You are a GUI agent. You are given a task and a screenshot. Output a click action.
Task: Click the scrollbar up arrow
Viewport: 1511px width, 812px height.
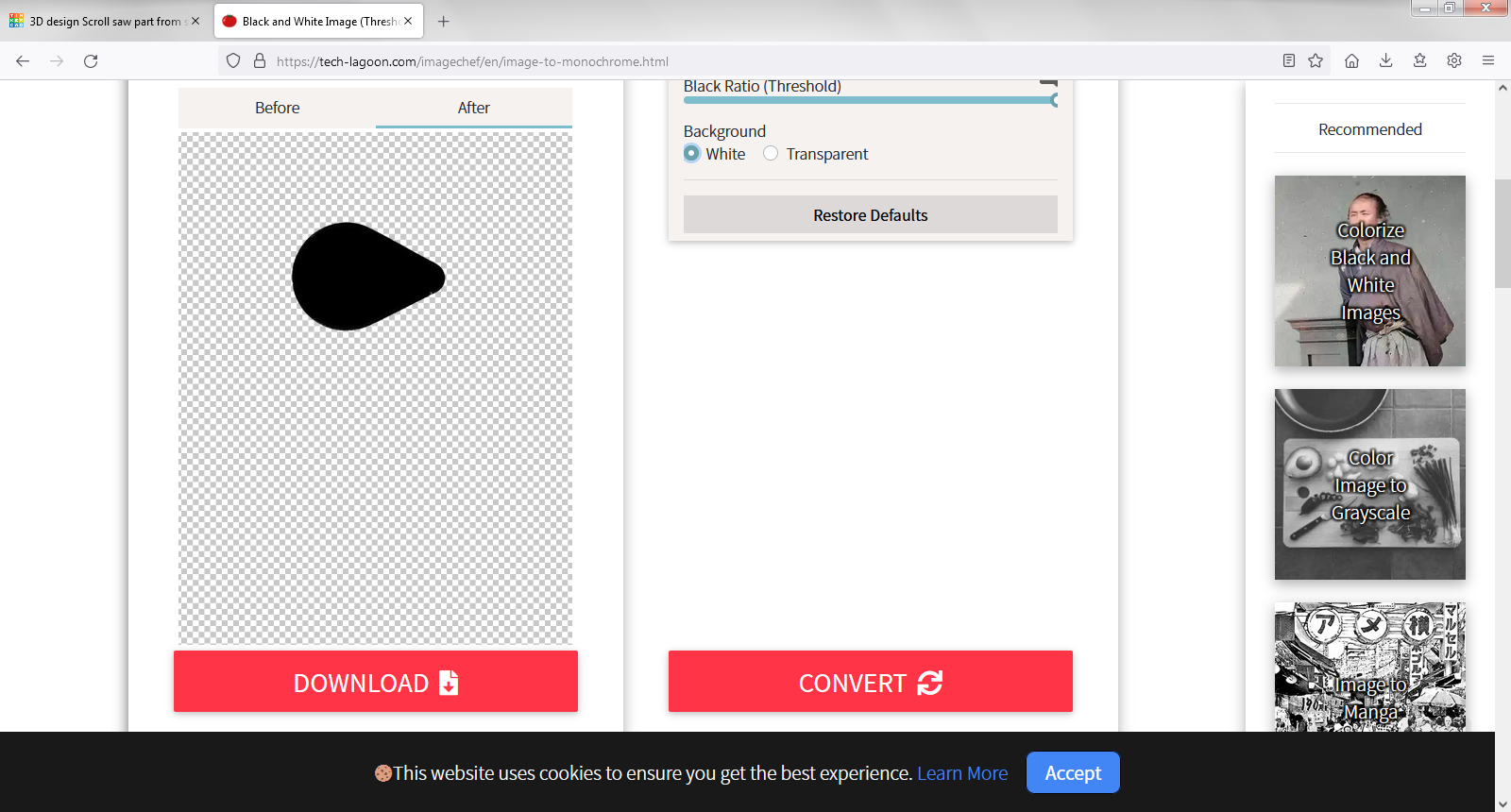pyautogui.click(x=1503, y=88)
